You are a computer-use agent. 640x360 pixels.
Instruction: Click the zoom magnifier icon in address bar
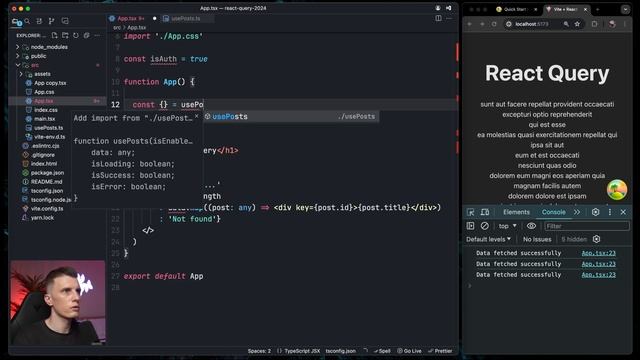coord(566,24)
